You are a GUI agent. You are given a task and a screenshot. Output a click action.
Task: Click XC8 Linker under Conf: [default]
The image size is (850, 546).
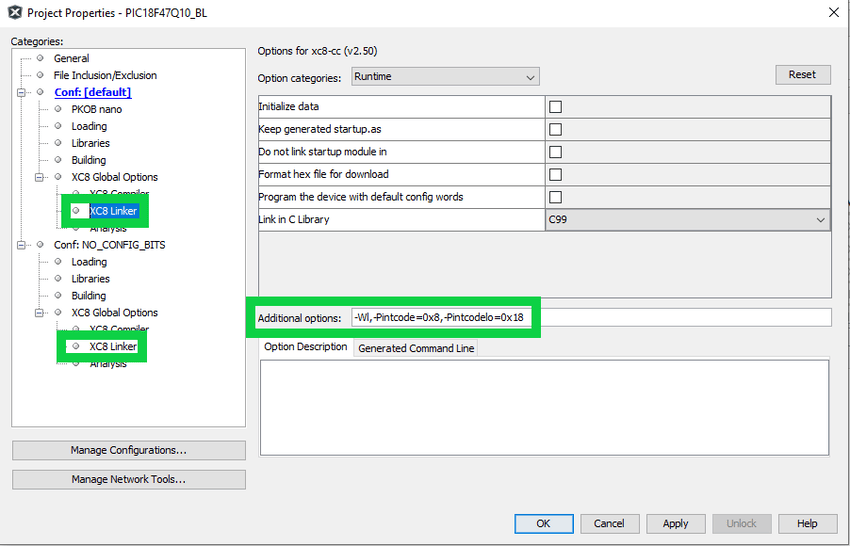click(113, 211)
